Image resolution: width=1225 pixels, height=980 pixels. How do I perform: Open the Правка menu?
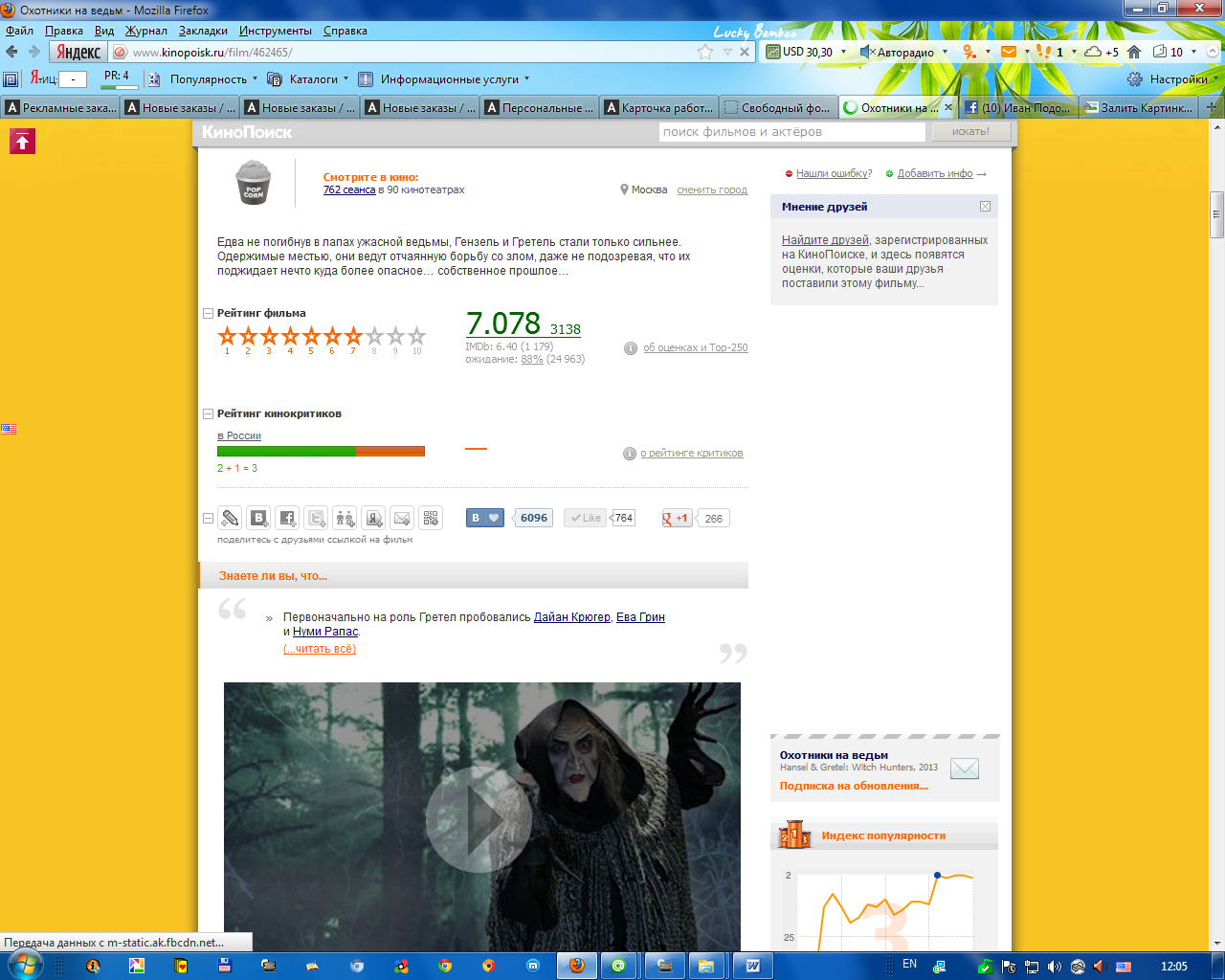[x=64, y=31]
